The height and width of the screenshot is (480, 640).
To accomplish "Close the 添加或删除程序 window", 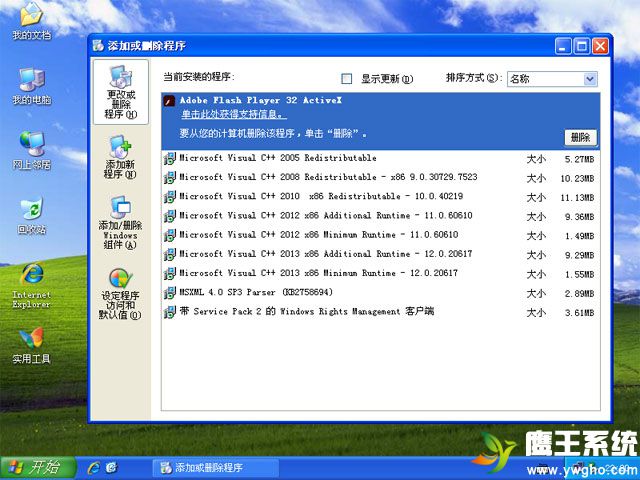I will (x=600, y=46).
